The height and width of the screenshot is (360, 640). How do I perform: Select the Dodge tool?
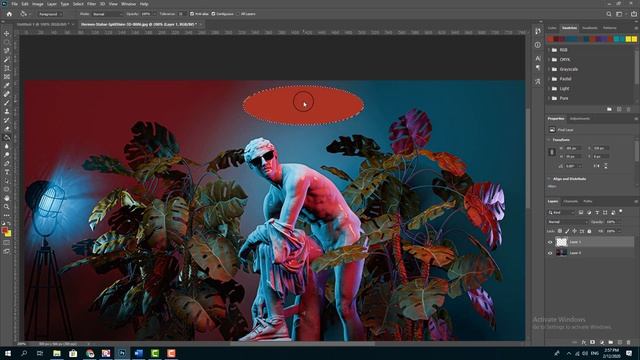click(x=7, y=155)
